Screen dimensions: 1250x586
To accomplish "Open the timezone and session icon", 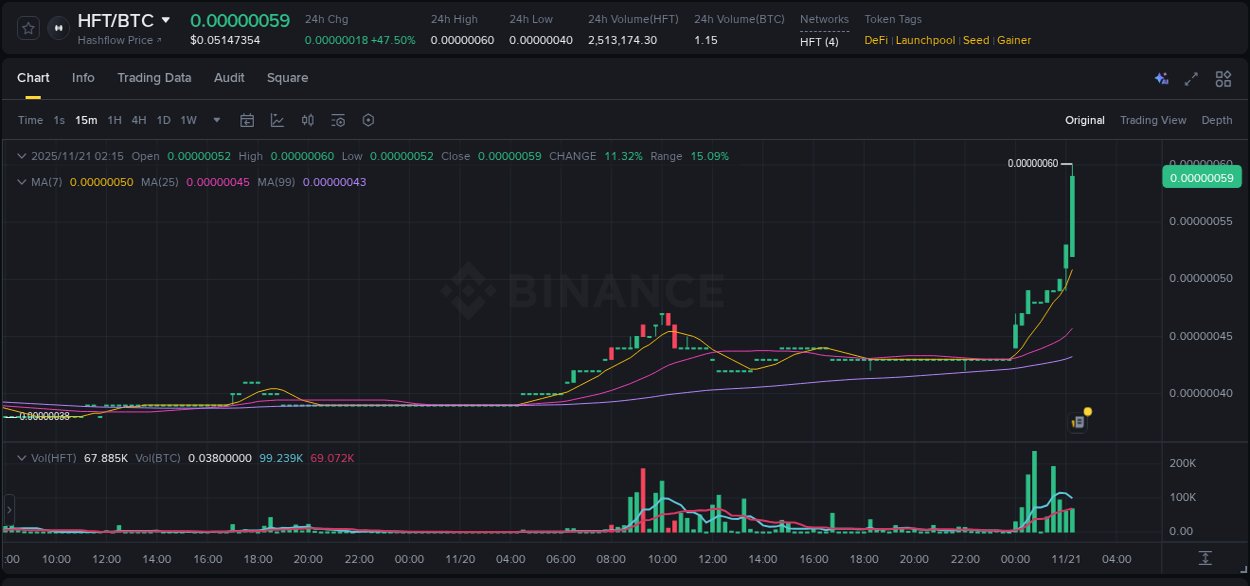I will click(337, 120).
